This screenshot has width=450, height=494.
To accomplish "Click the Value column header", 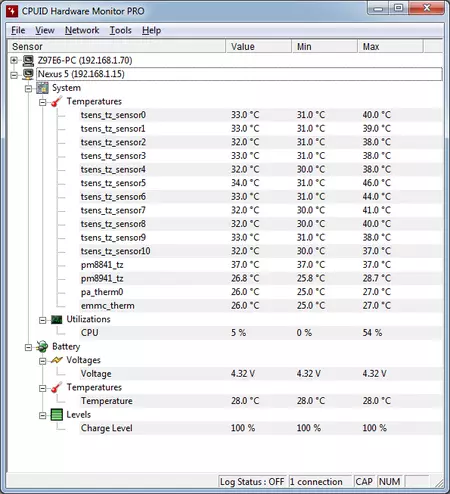I will click(x=259, y=46).
